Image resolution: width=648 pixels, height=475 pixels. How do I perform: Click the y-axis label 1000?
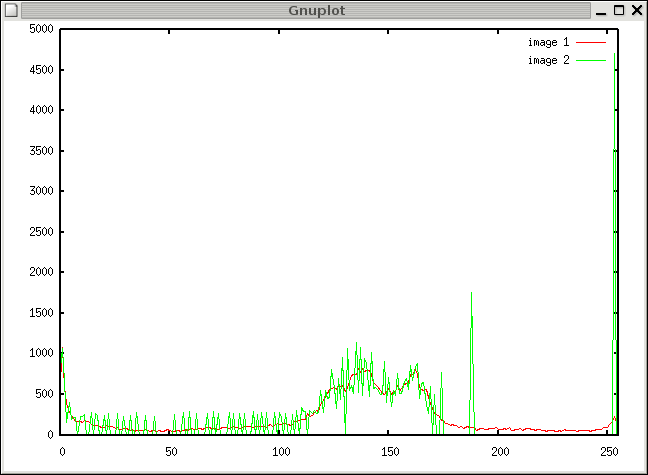tap(41, 353)
